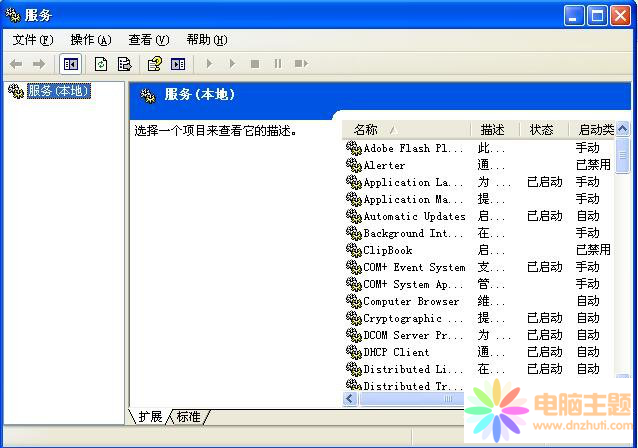
Task: Sort by the 状态 column header
Action: [x=541, y=130]
